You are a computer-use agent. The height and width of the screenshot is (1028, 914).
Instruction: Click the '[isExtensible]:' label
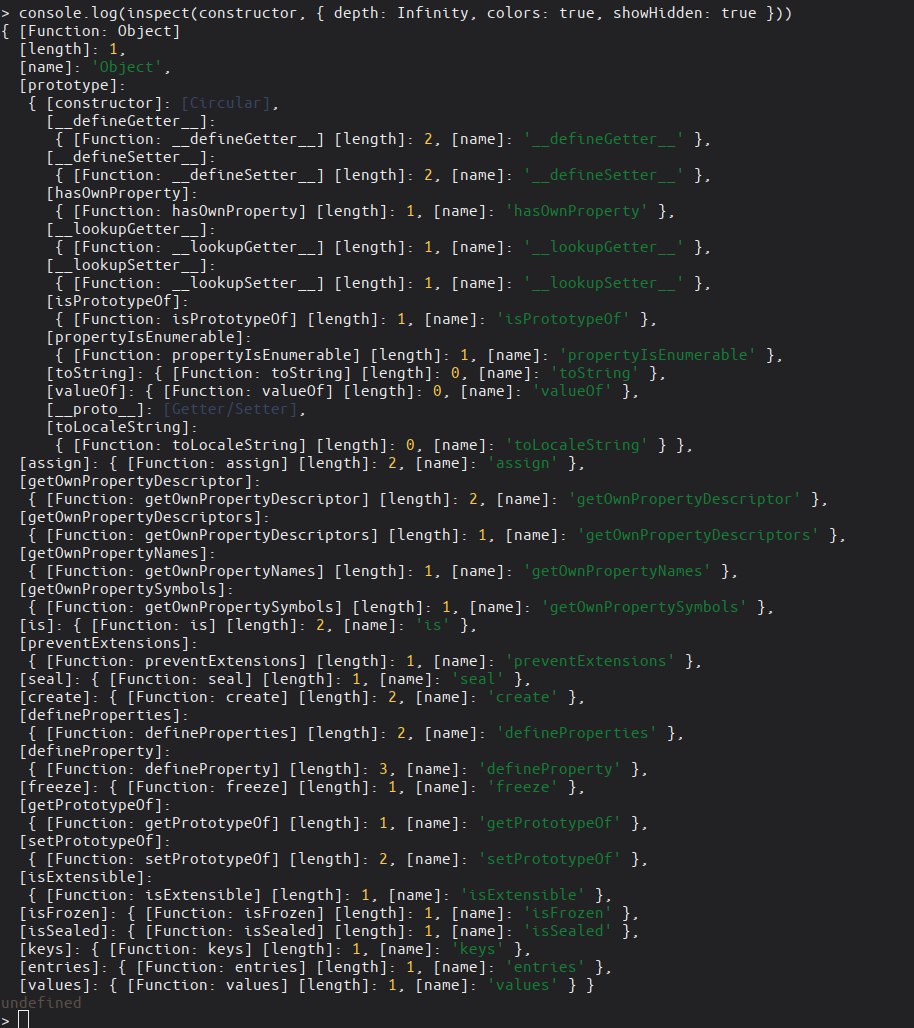pos(86,877)
